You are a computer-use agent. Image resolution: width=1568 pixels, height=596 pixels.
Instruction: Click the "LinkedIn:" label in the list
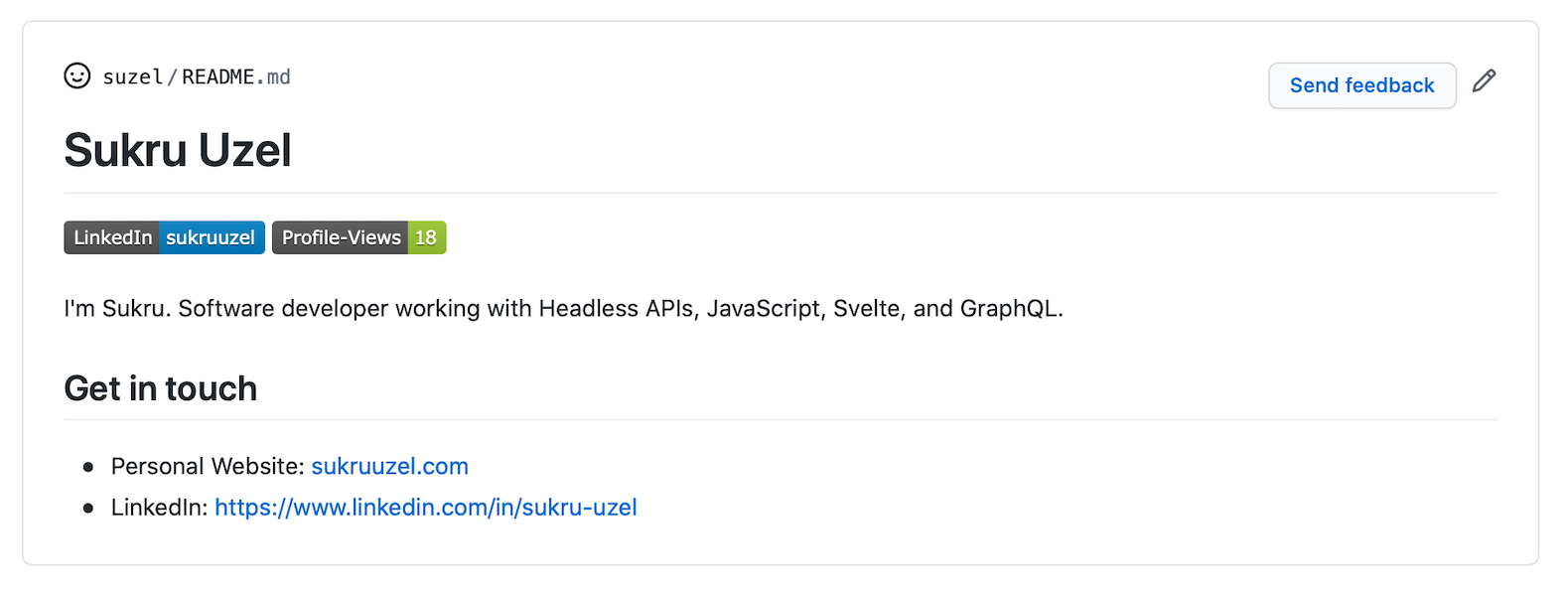pos(159,508)
